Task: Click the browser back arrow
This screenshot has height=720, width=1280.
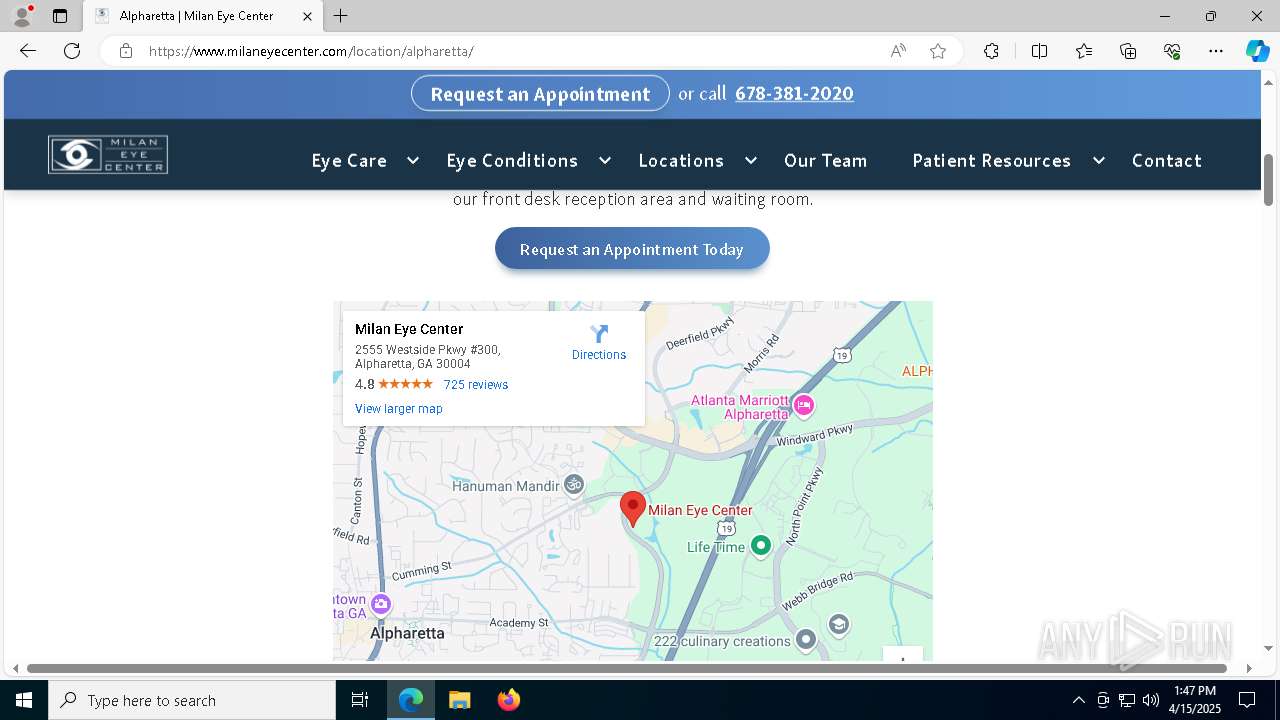Action: [x=28, y=51]
